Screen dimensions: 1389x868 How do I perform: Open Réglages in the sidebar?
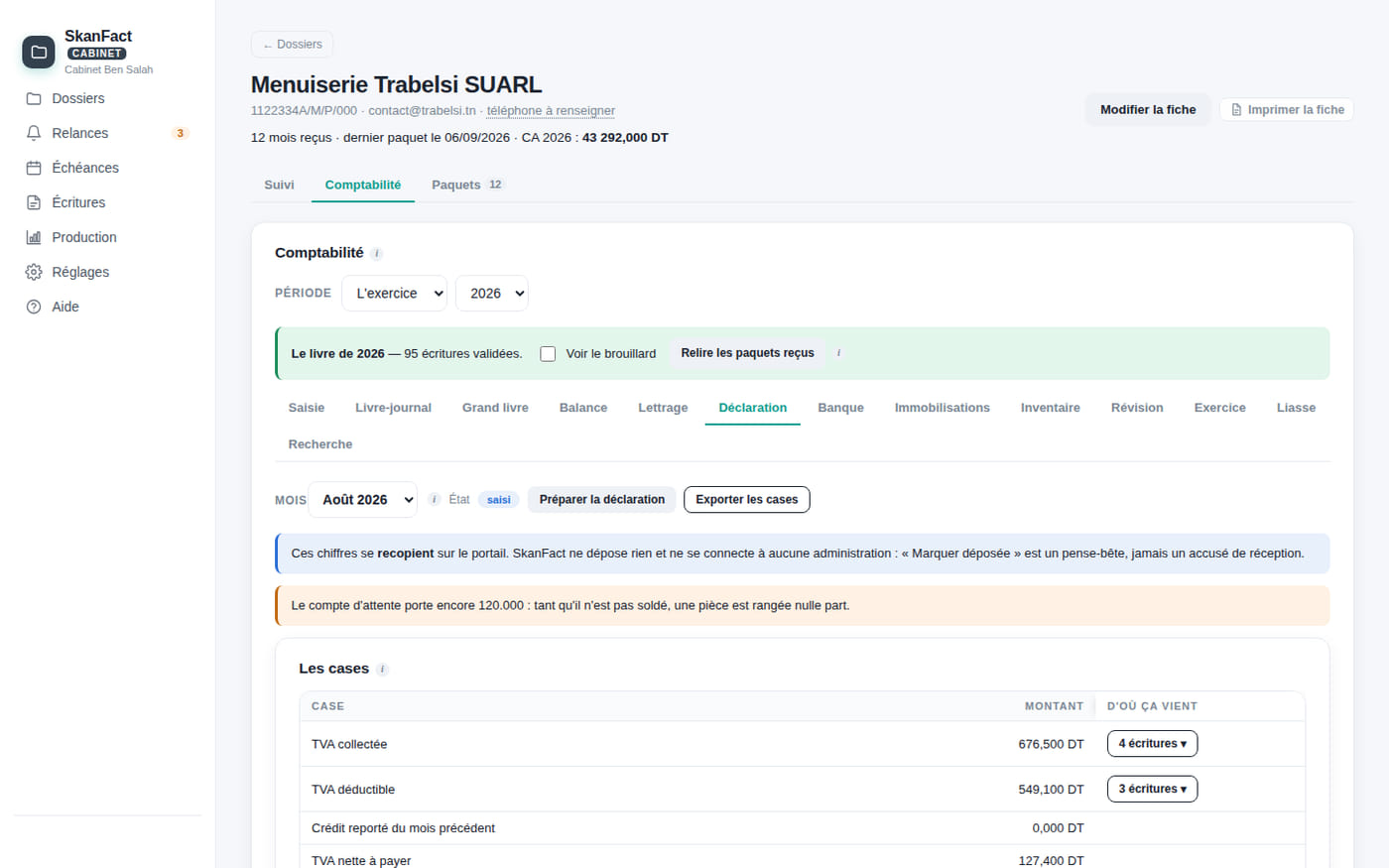point(107,272)
